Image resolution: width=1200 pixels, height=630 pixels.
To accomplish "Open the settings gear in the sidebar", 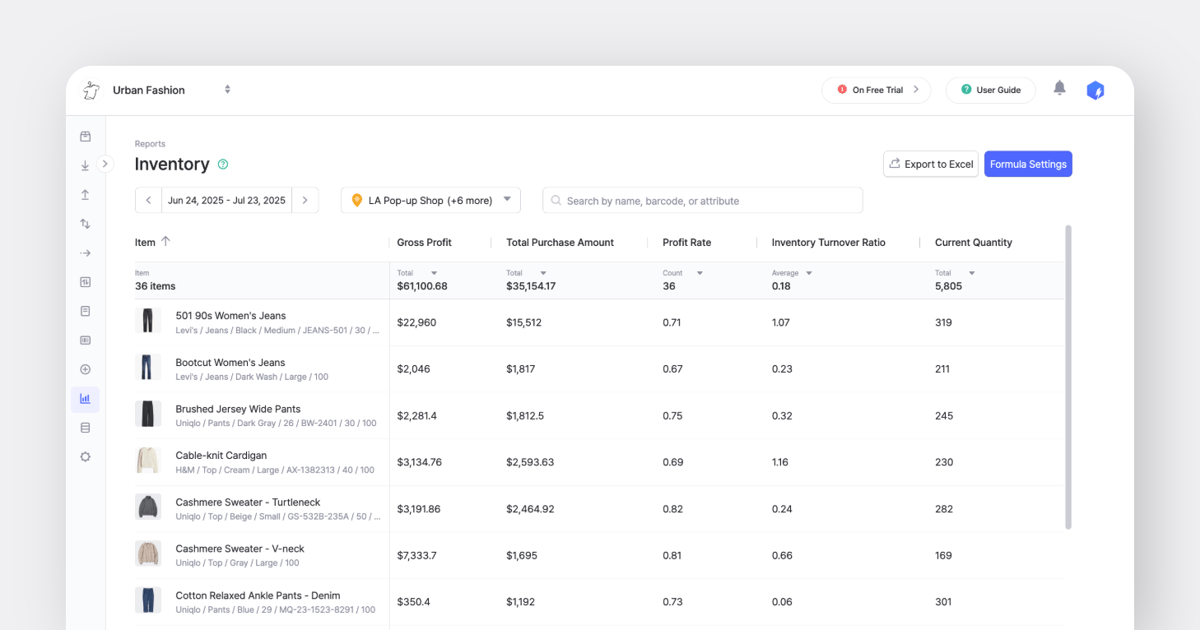I will click(85, 457).
